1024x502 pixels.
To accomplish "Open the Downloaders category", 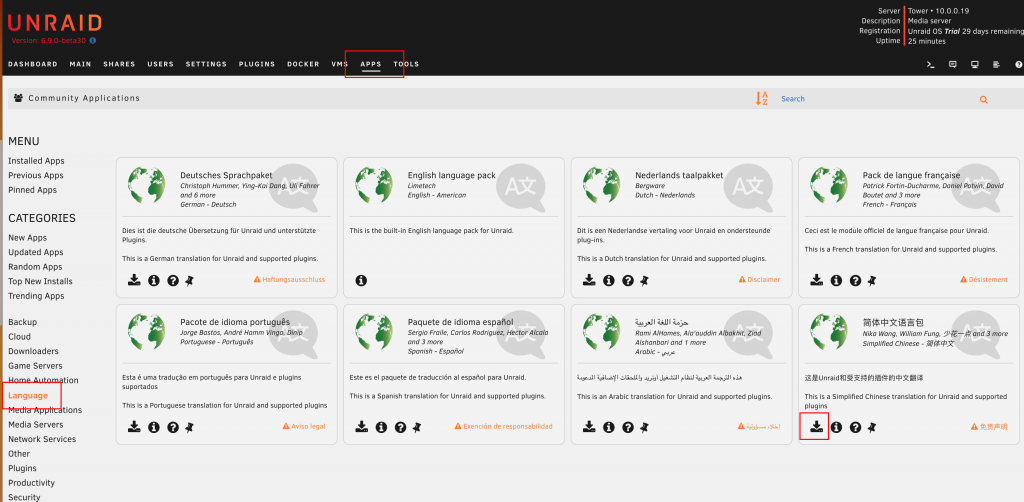I will click(33, 351).
